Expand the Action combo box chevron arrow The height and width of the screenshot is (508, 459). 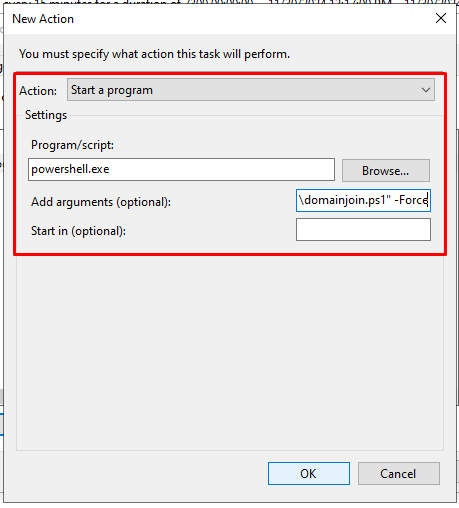(425, 90)
